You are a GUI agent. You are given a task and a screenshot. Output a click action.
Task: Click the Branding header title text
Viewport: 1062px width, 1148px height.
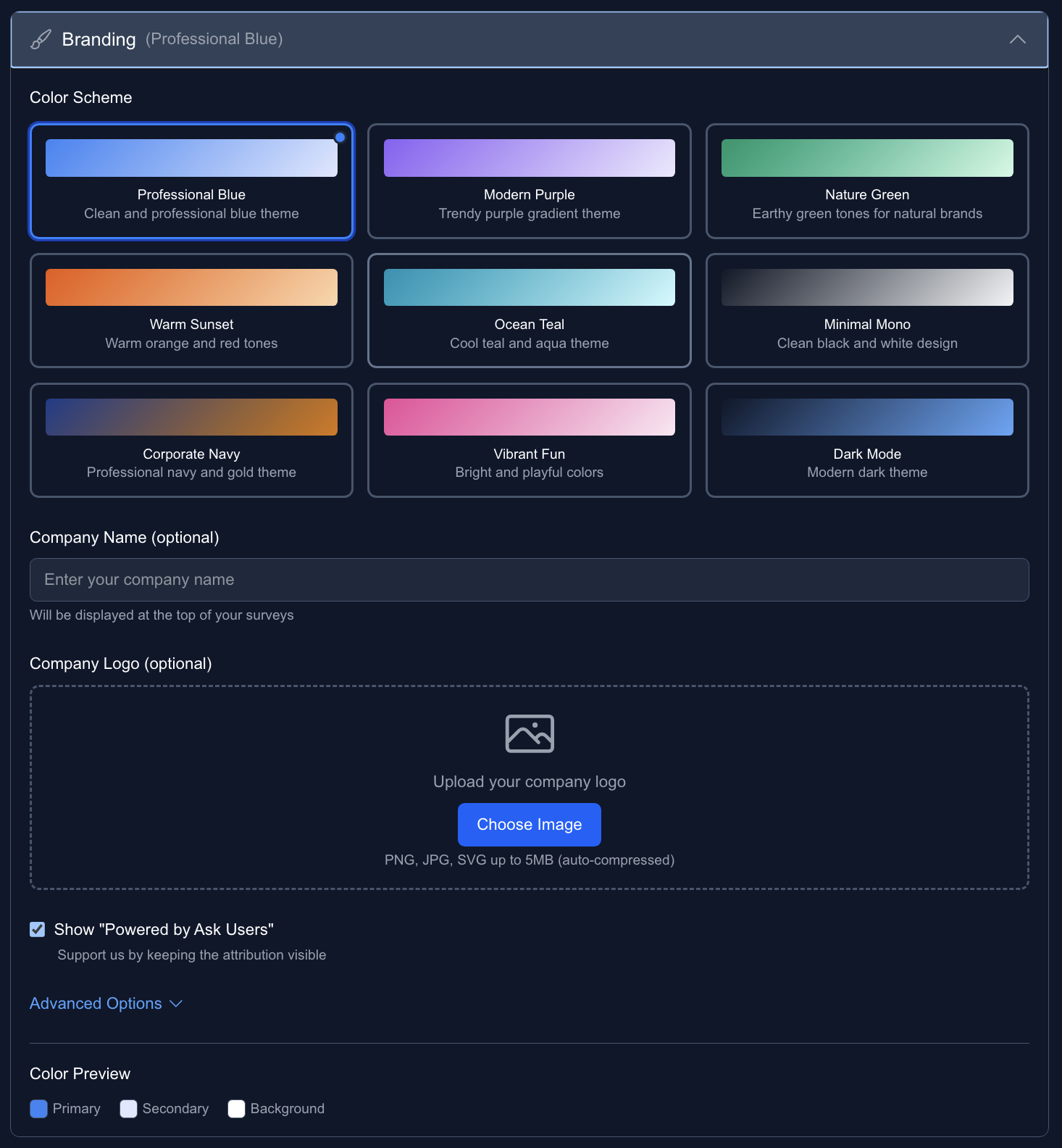(x=99, y=39)
